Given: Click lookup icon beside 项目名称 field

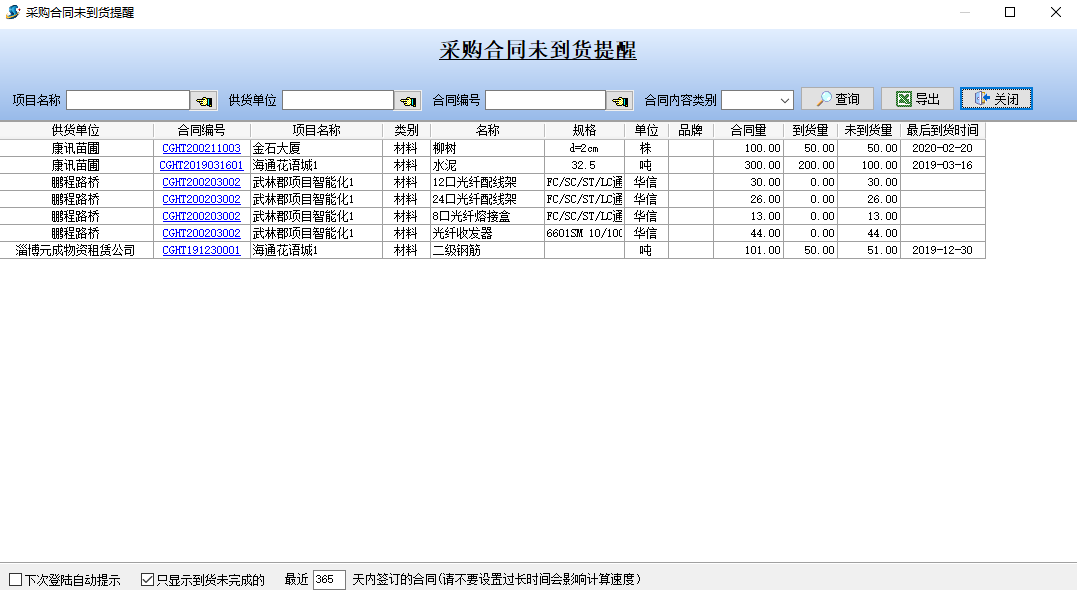Looking at the screenshot, I should pos(205,100).
